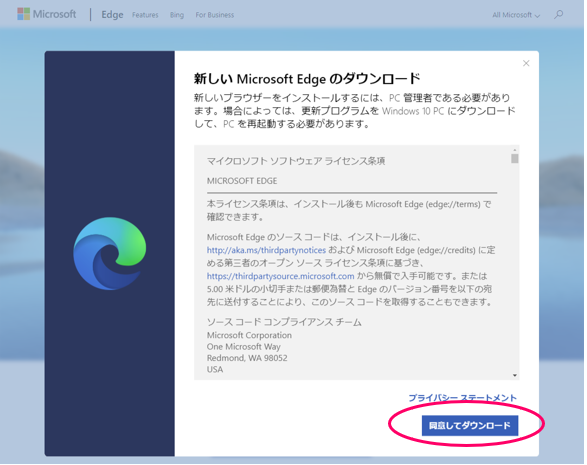Click the license text scrollbar thumb
Screen dimensions: 587x465
(515, 158)
